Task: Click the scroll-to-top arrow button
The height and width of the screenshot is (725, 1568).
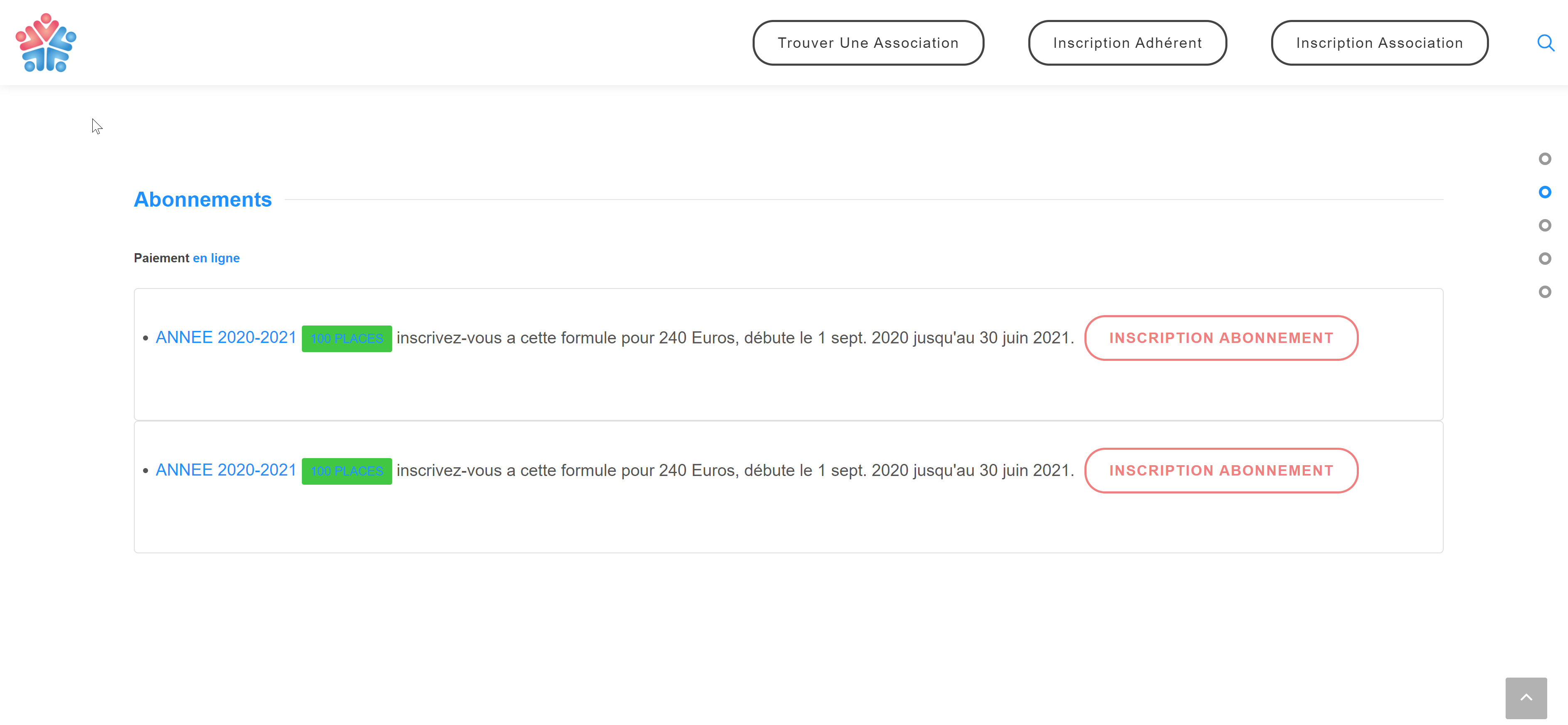Action: tap(1526, 698)
